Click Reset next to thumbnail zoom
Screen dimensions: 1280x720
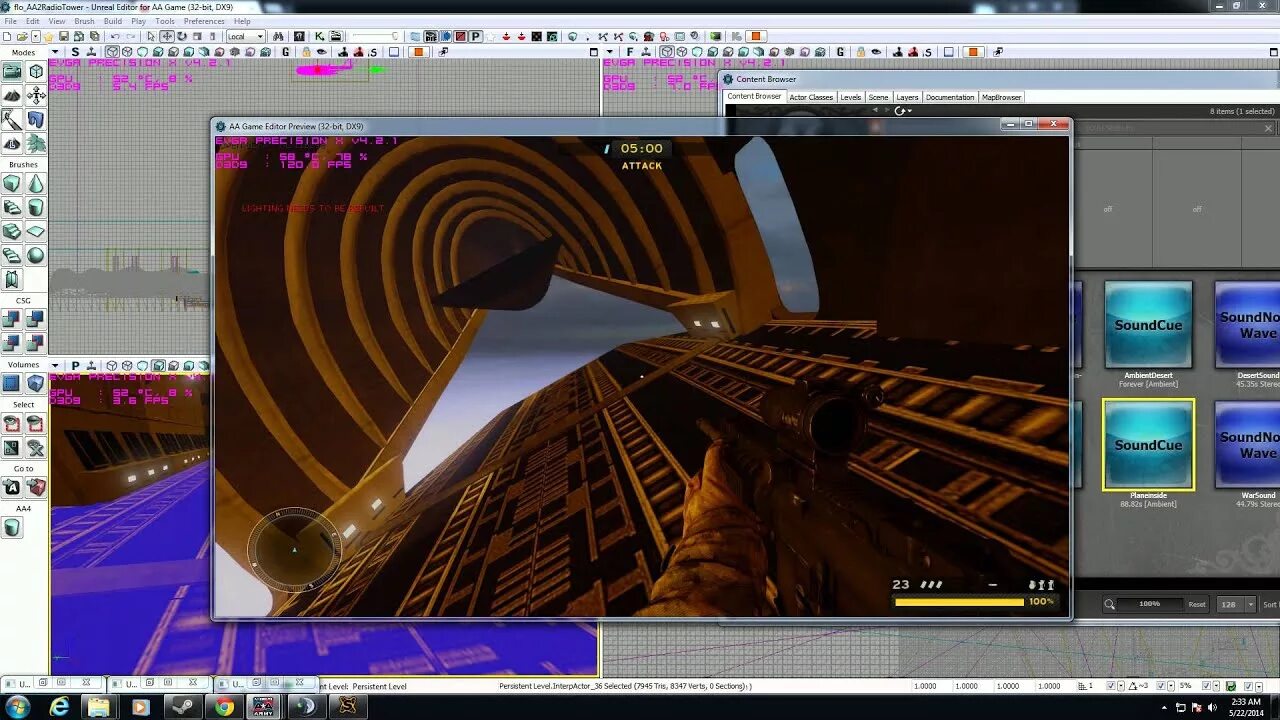pyautogui.click(x=1197, y=604)
